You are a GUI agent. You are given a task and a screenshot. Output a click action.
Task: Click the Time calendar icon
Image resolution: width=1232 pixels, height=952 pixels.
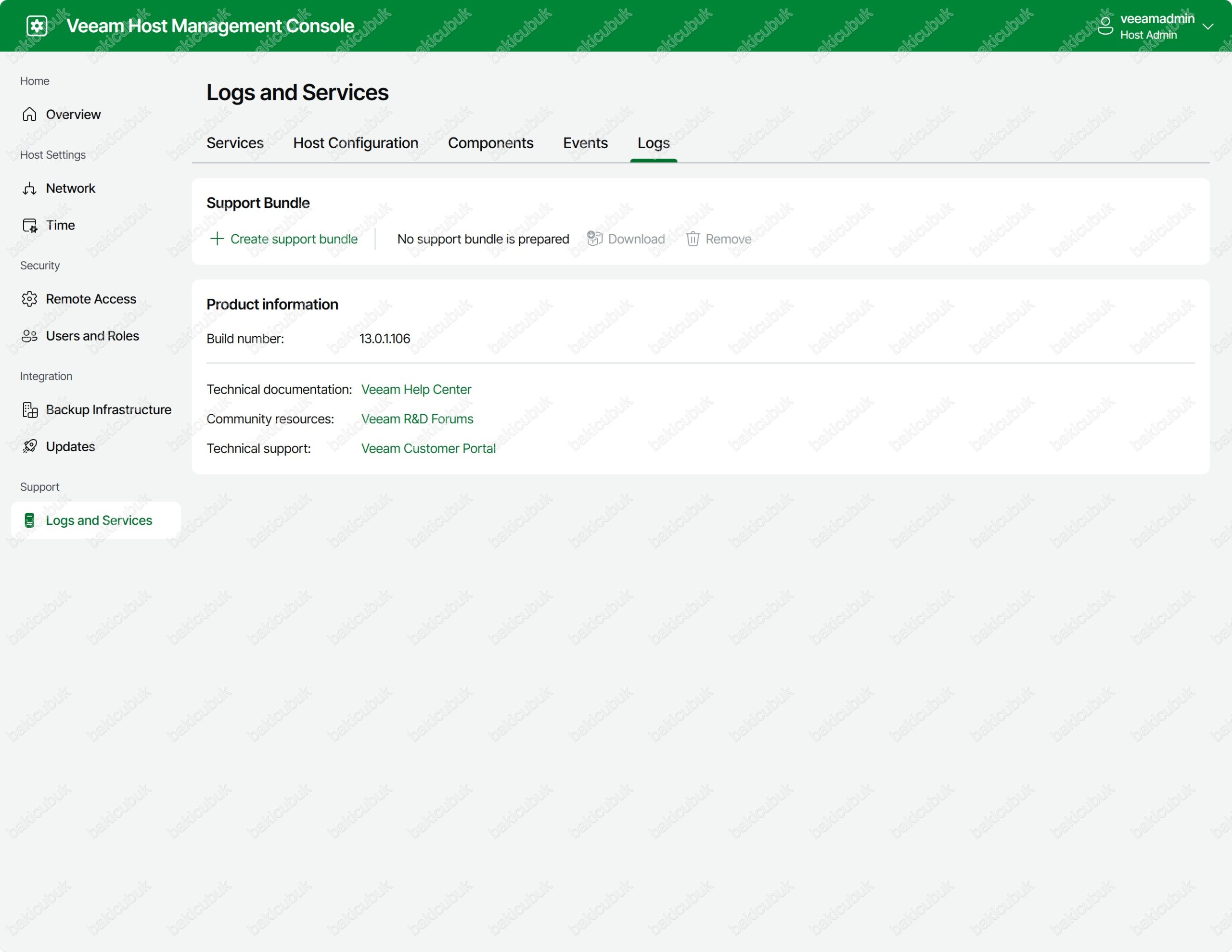tap(29, 226)
